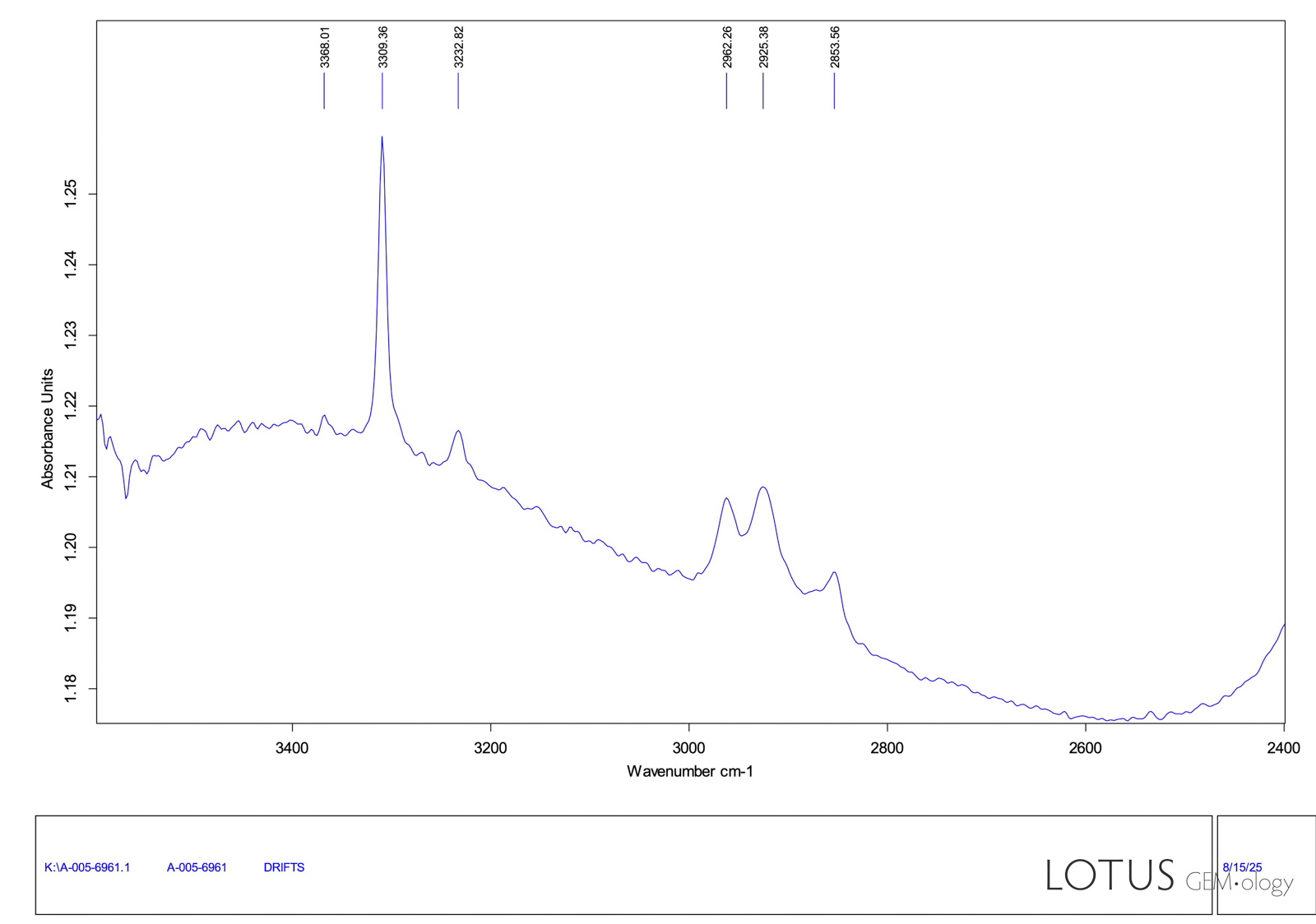Click the 1.25 y-axis tick label
Screen dimensions: 1316x924
71,194
